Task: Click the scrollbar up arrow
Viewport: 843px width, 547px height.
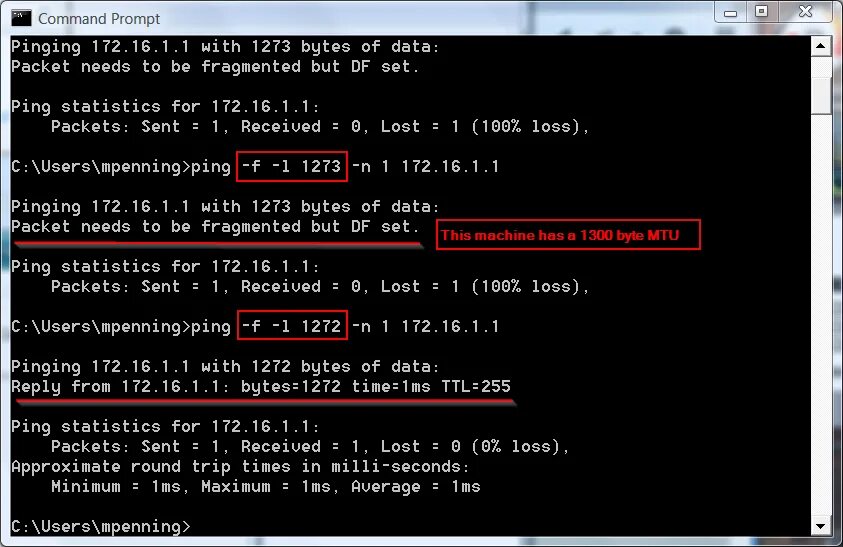Action: 820,46
